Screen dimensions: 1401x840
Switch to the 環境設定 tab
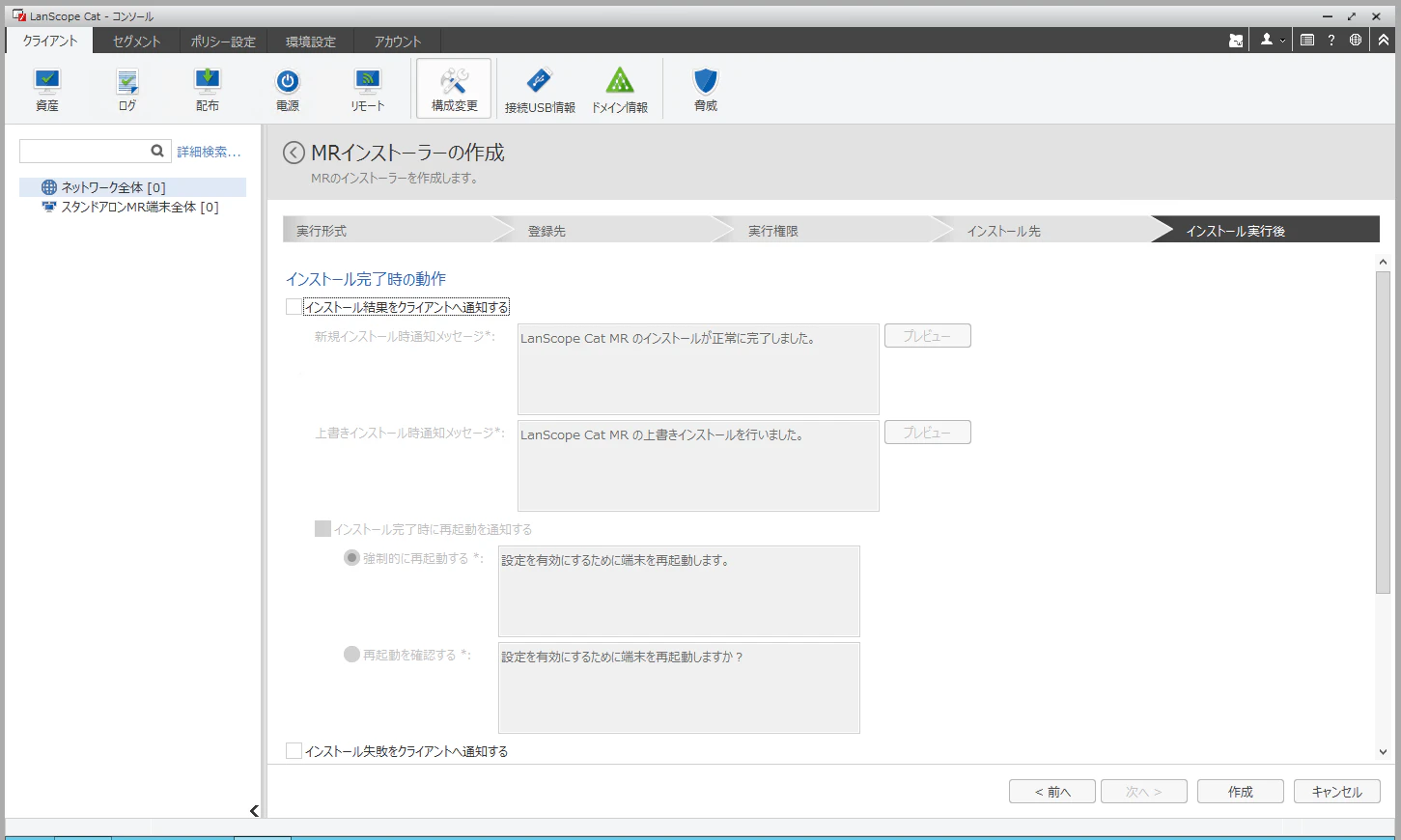tap(311, 42)
